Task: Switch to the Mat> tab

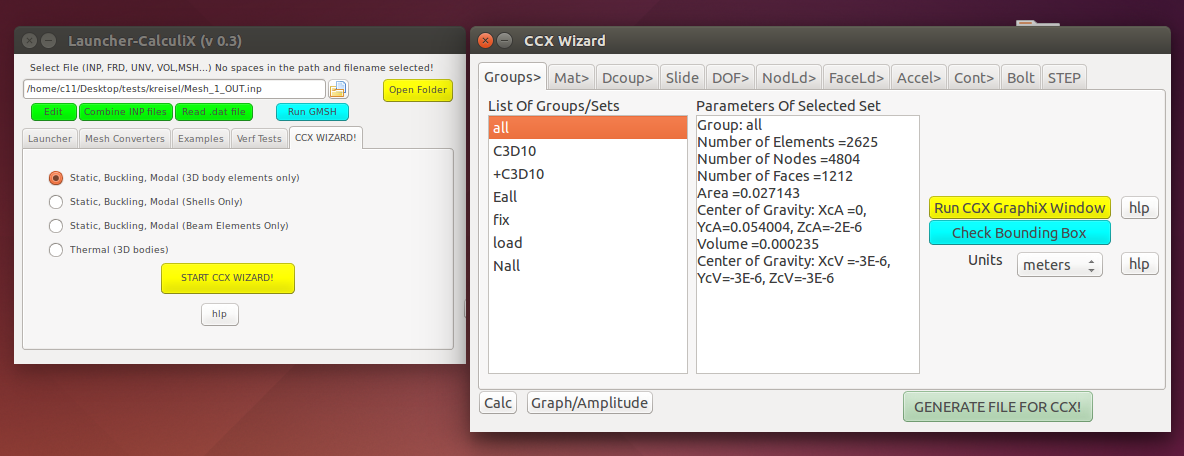Action: click(x=572, y=77)
